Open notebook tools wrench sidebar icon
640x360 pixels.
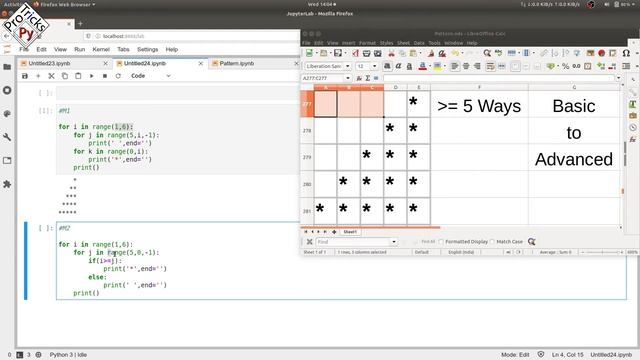point(7,137)
